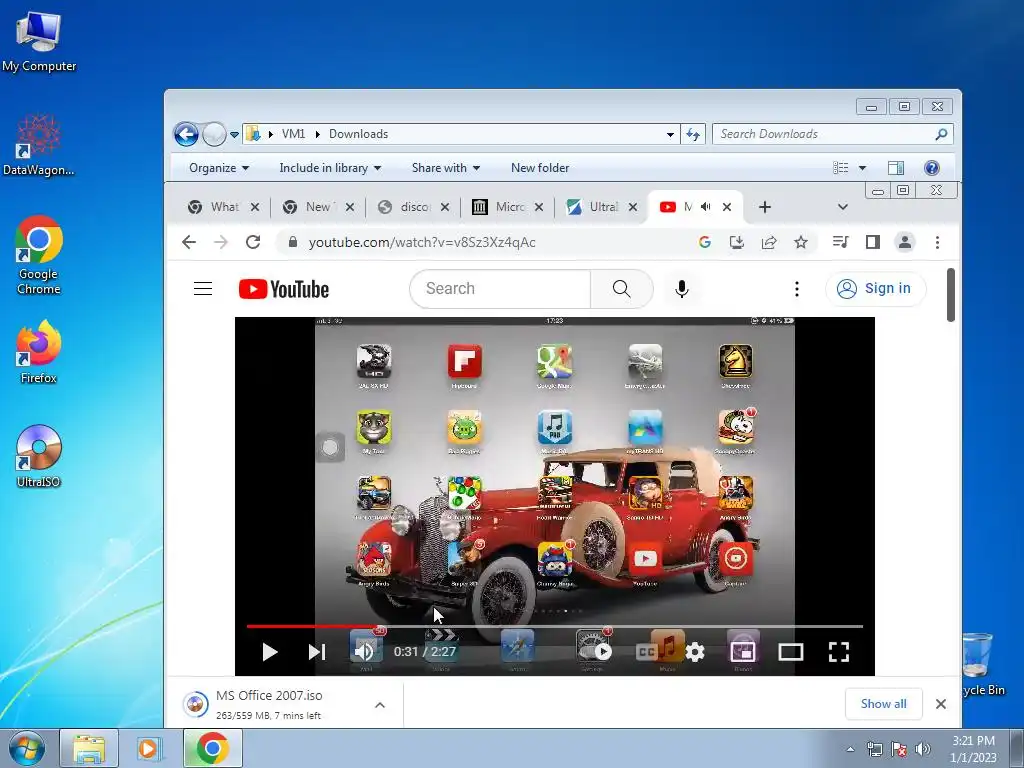Select the Downloads breadcrumb in Explorer

coord(358,134)
